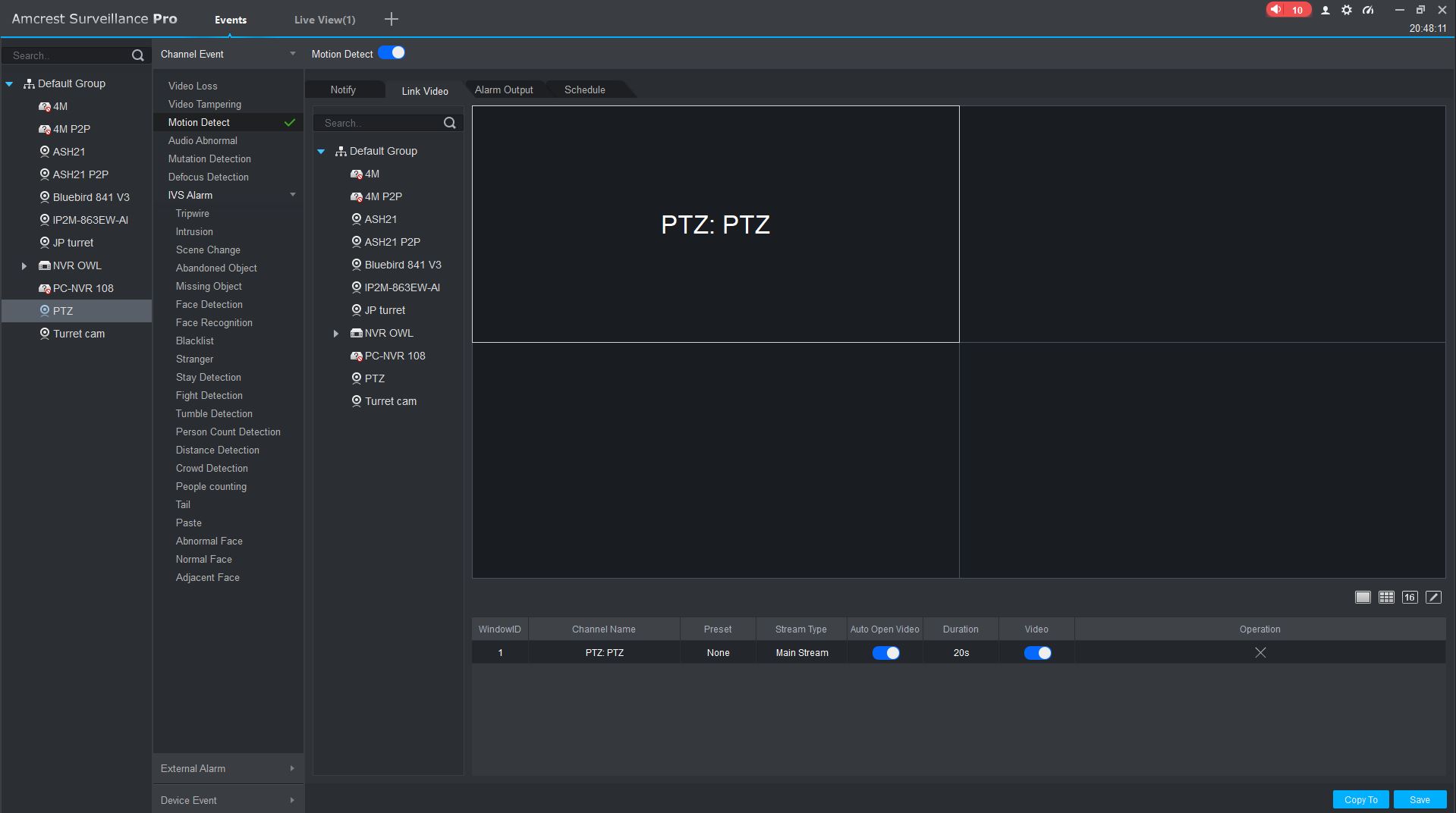Screen dimensions: 1456x813
Task: Click the 20s Duration cell
Action: [961, 652]
